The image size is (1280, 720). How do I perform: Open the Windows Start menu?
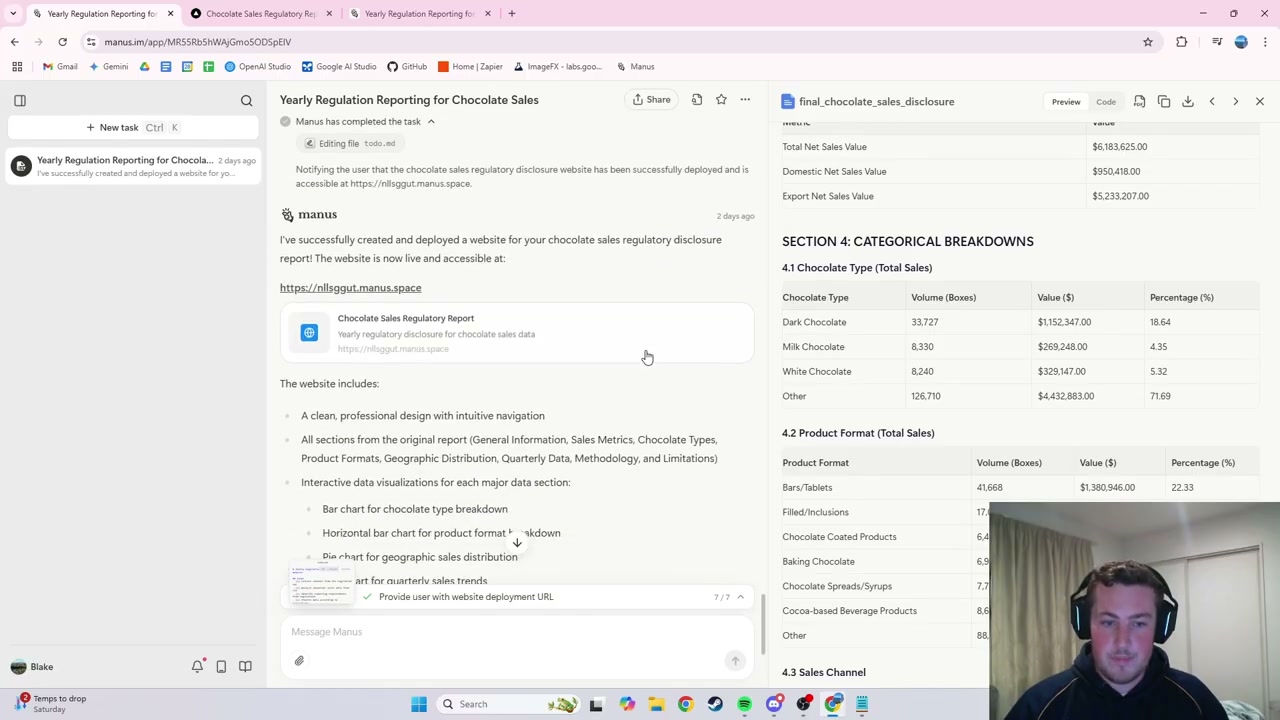tap(419, 704)
